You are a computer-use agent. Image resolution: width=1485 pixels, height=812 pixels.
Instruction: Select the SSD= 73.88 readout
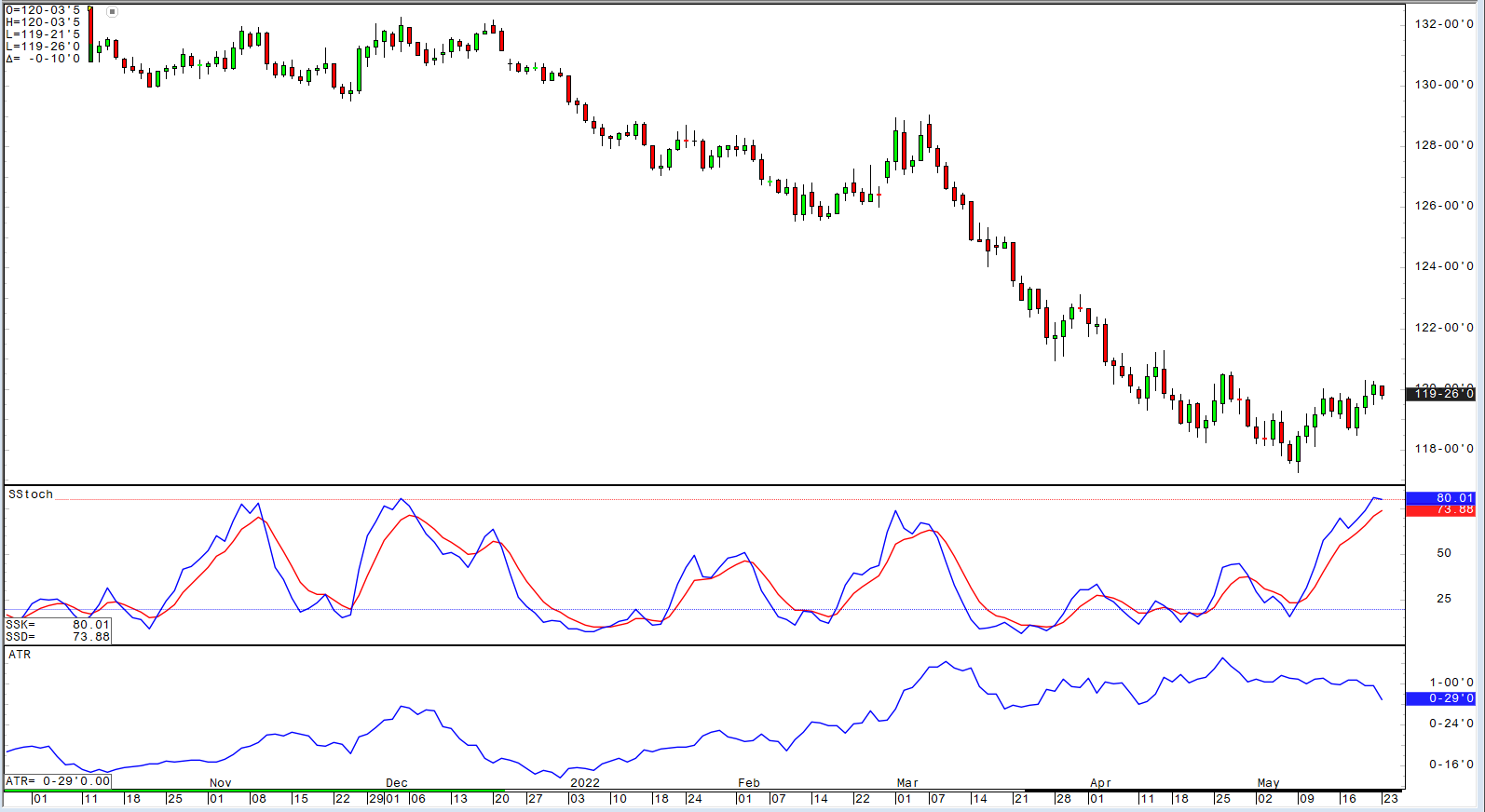click(x=58, y=637)
